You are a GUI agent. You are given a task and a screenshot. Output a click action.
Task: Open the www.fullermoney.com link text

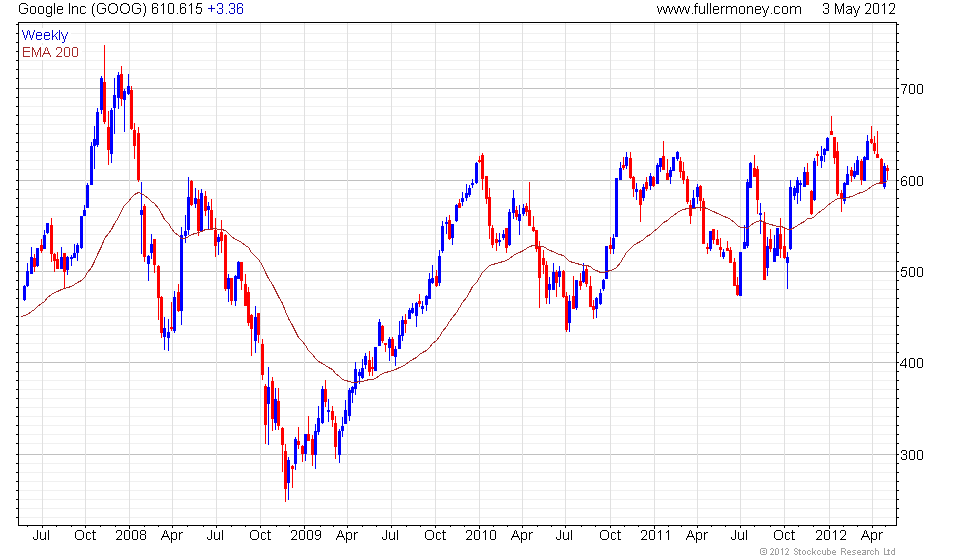point(729,9)
